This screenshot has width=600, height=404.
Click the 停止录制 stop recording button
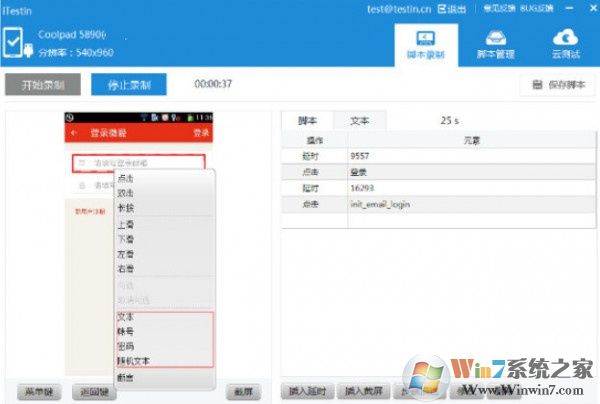click(129, 85)
